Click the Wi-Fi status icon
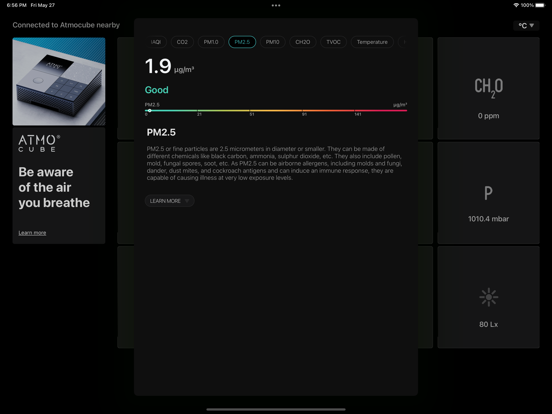Screen dimensions: 552x414 (516, 5)
